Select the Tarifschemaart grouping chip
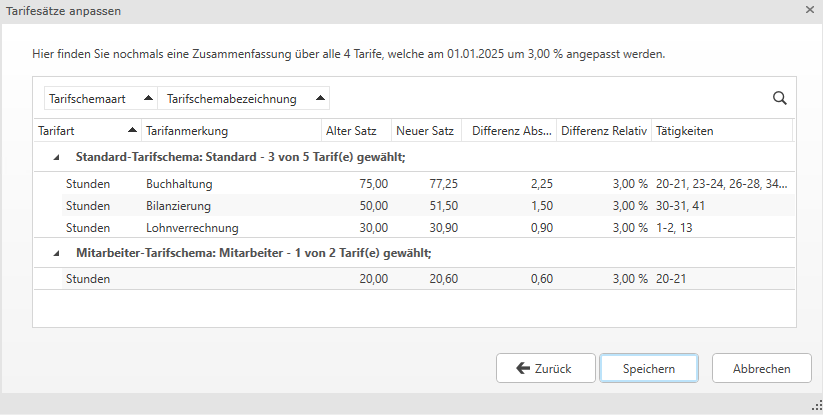Viewport: 823px width, 415px height. pos(89,98)
